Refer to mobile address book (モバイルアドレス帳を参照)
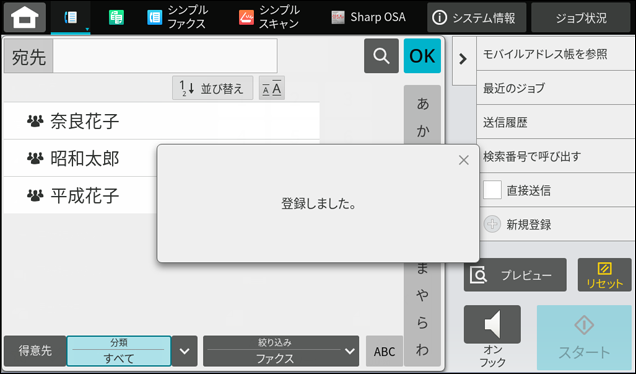Screen dimensions: 636x374 point(555,54)
